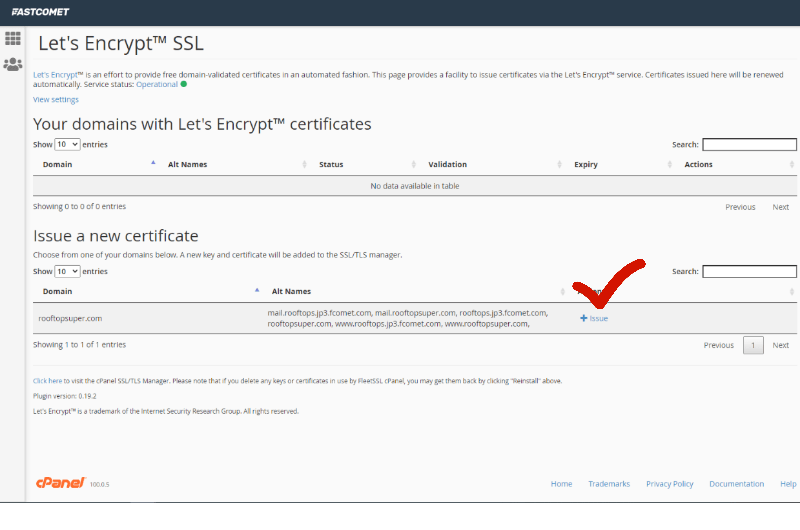Open the Operational service status link
This screenshot has height=530, width=800.
(x=157, y=84)
